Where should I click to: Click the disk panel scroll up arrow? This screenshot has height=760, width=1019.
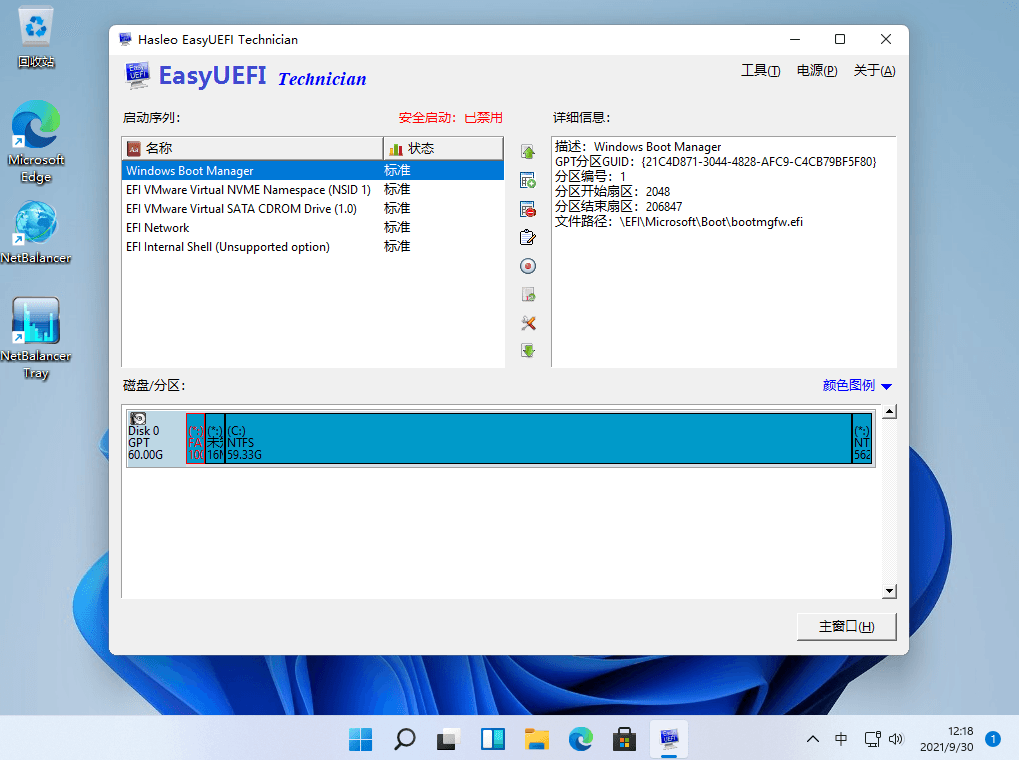tap(889, 412)
